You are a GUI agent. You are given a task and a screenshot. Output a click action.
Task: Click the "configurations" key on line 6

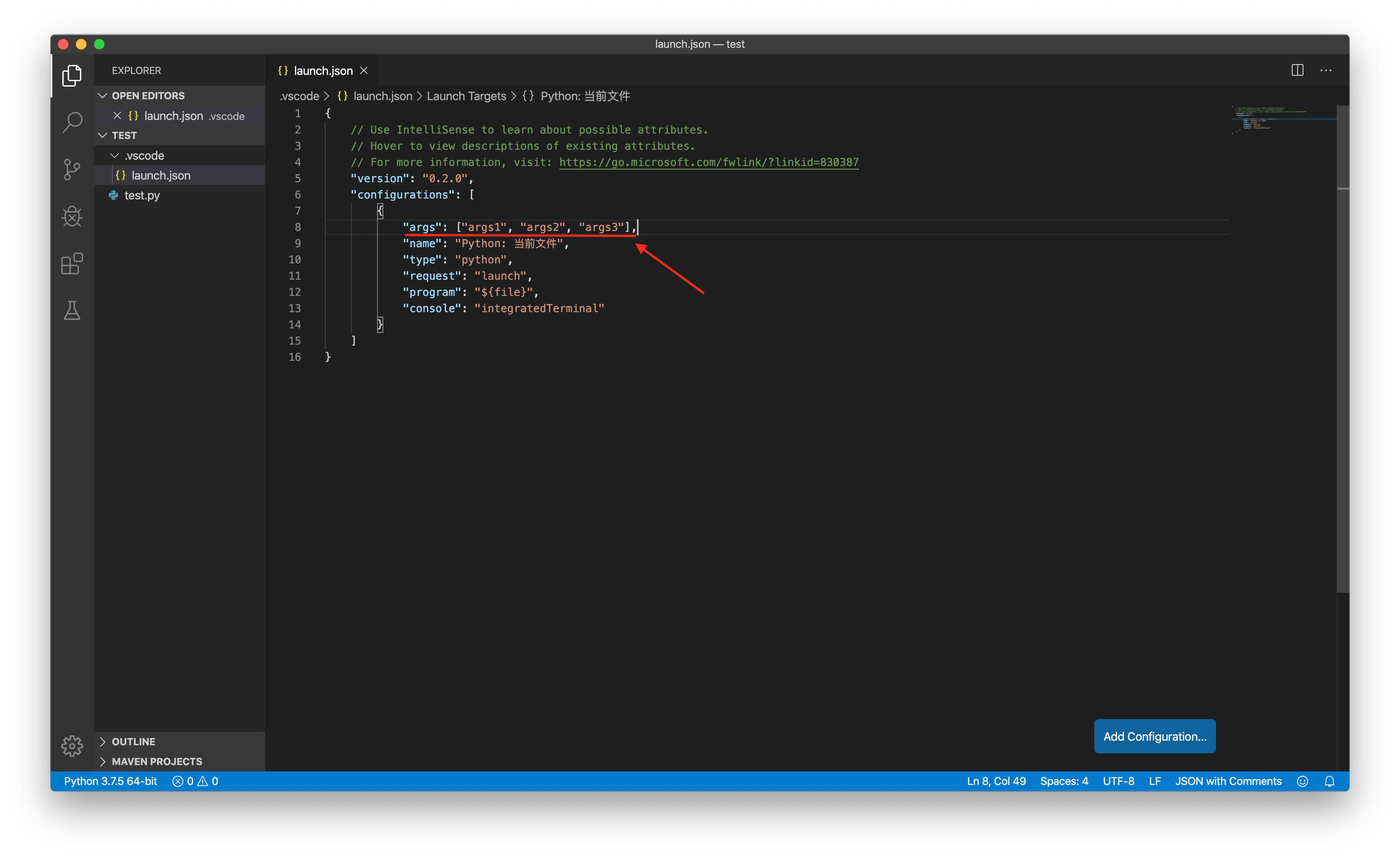(x=403, y=195)
